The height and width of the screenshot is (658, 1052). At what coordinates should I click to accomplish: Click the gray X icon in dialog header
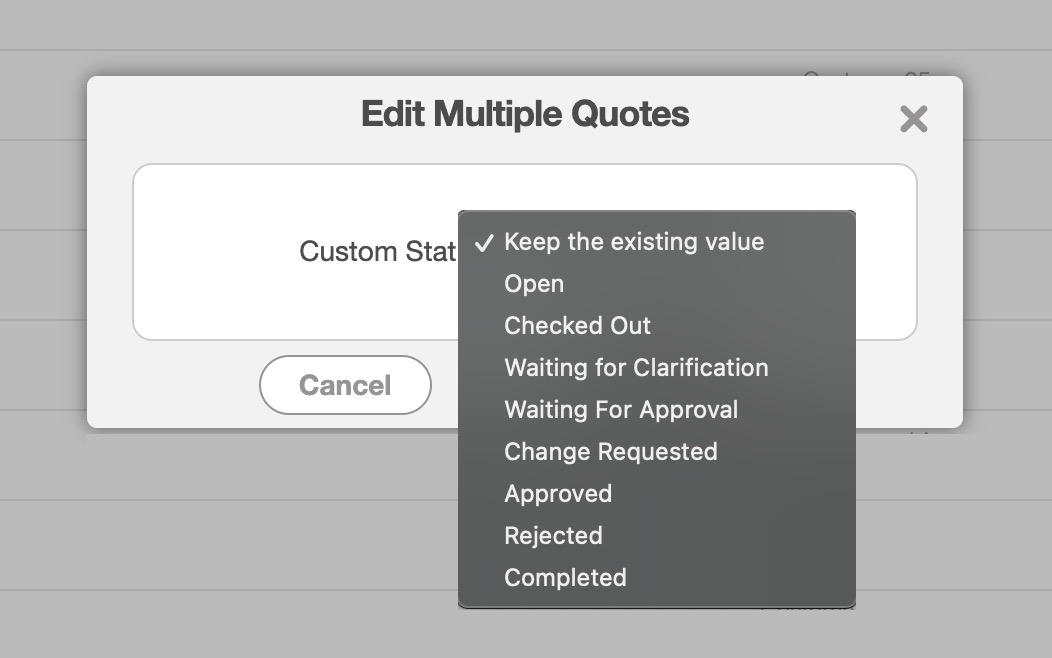(913, 119)
